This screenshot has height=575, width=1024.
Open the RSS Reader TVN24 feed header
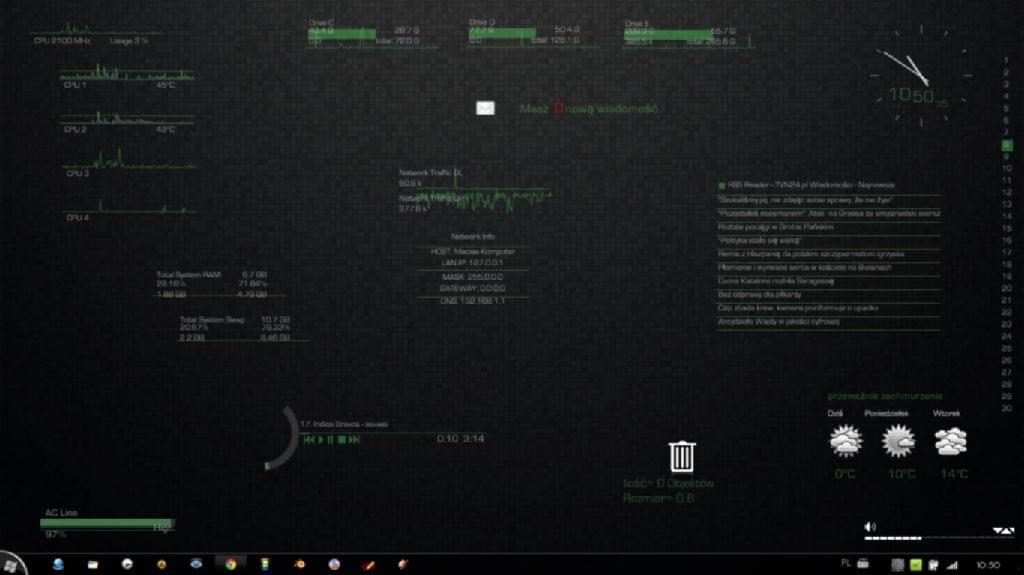[x=810, y=185]
